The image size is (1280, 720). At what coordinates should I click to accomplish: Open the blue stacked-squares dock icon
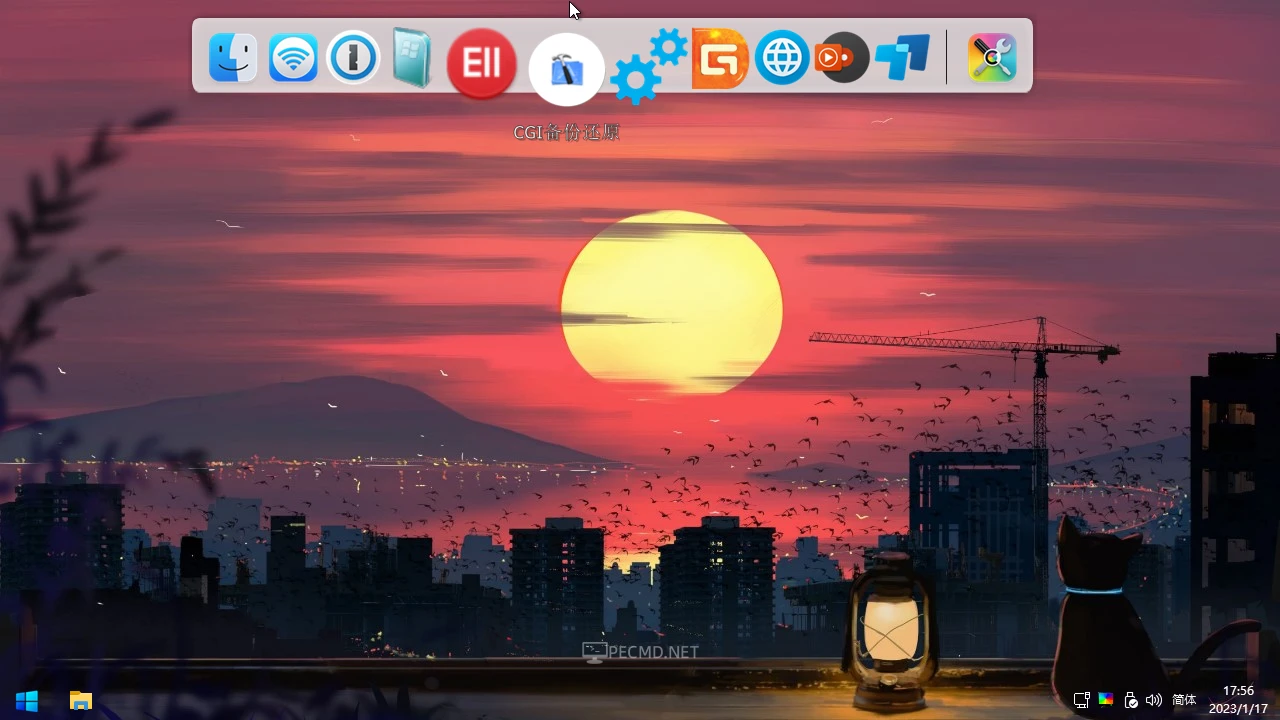[x=903, y=57]
